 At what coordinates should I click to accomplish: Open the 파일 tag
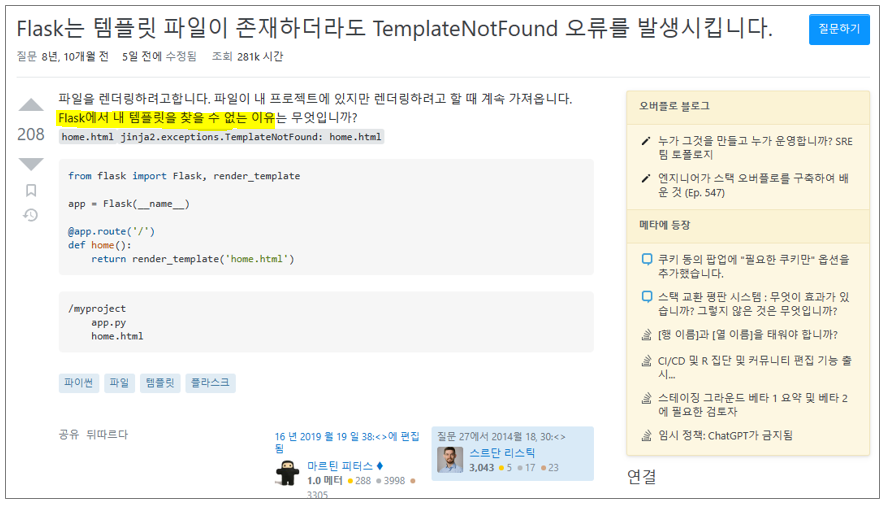click(x=119, y=383)
